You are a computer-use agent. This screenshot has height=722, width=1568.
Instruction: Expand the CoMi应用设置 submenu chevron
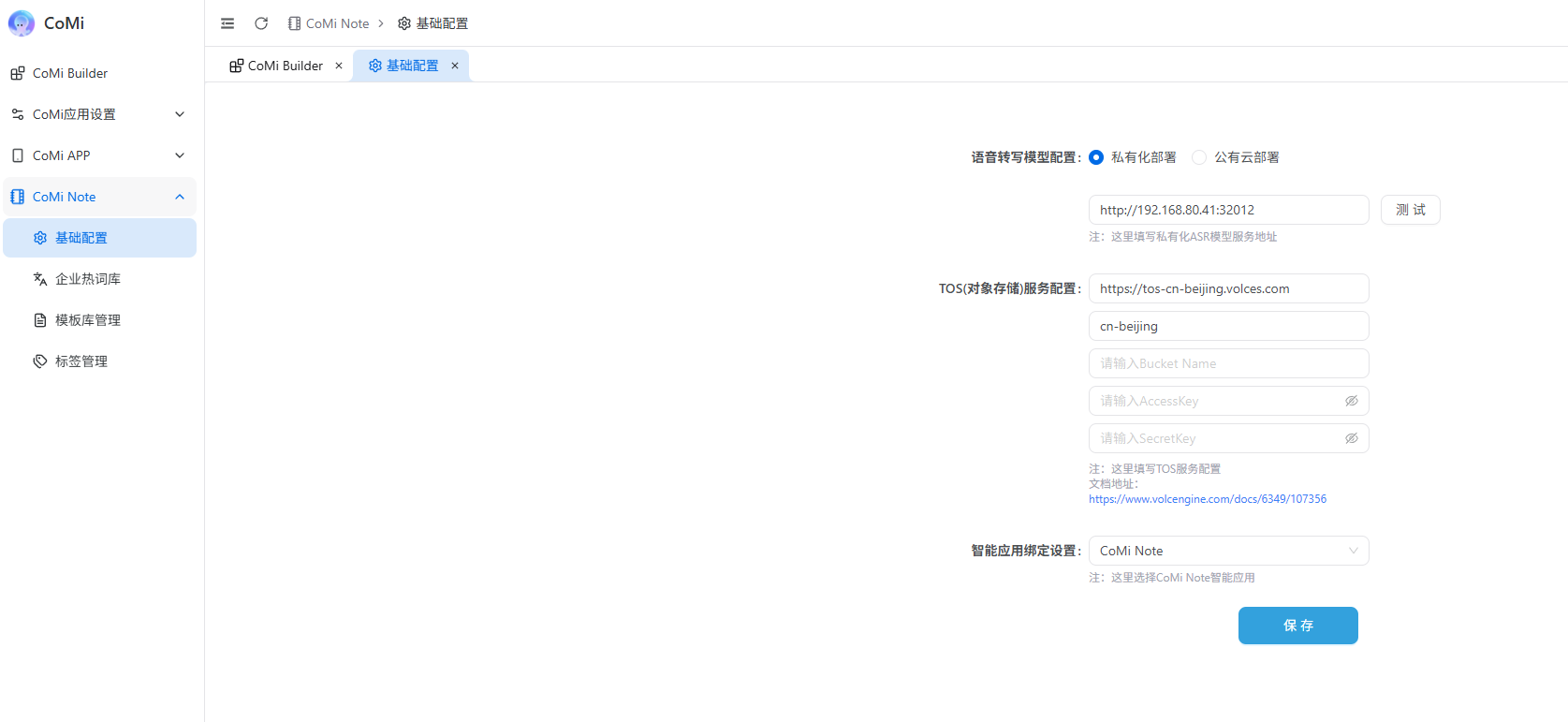[180, 114]
